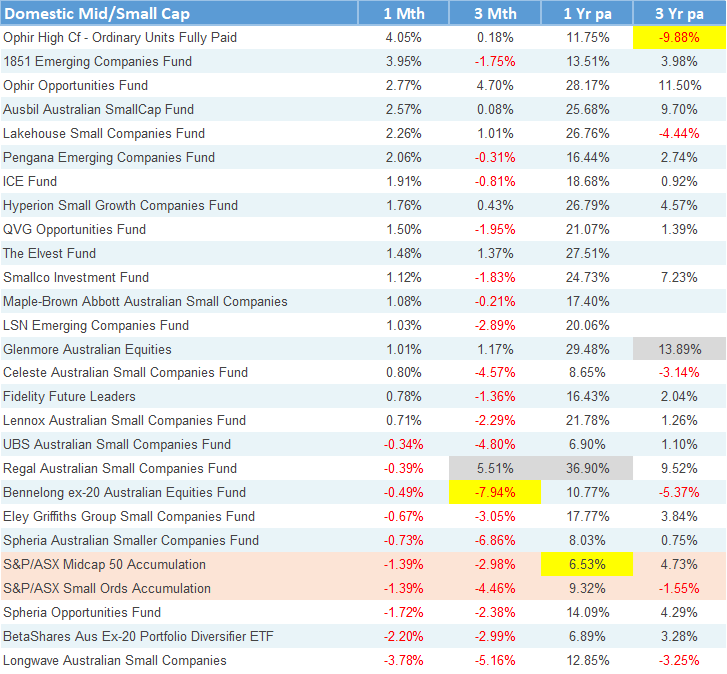727x674 pixels.
Task: Select 'Longwave Australian Small Companies' row name
Action: 115,661
